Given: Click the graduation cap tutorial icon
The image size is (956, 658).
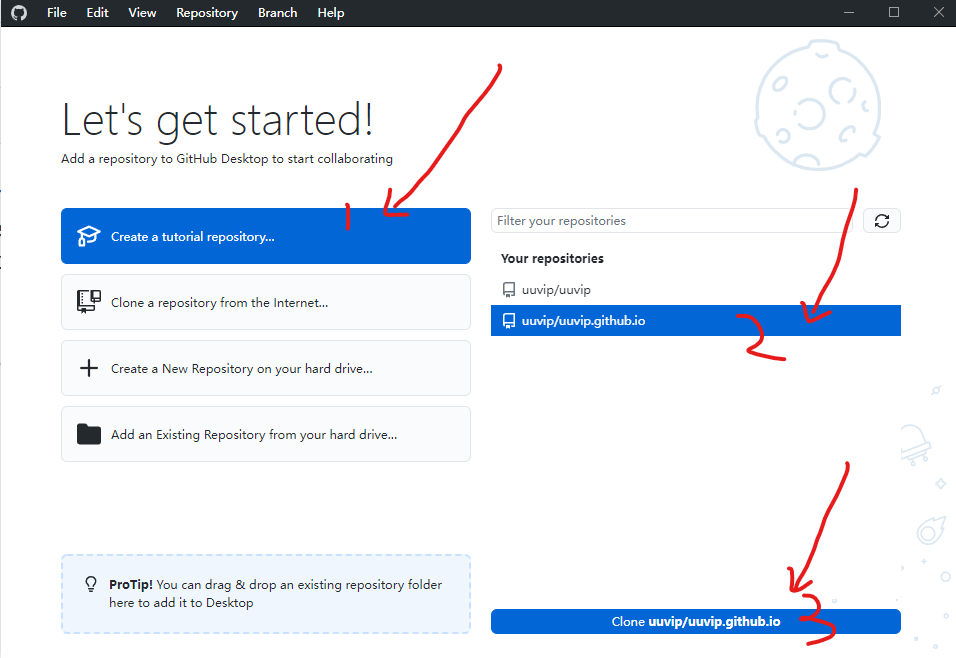Looking at the screenshot, I should [88, 236].
